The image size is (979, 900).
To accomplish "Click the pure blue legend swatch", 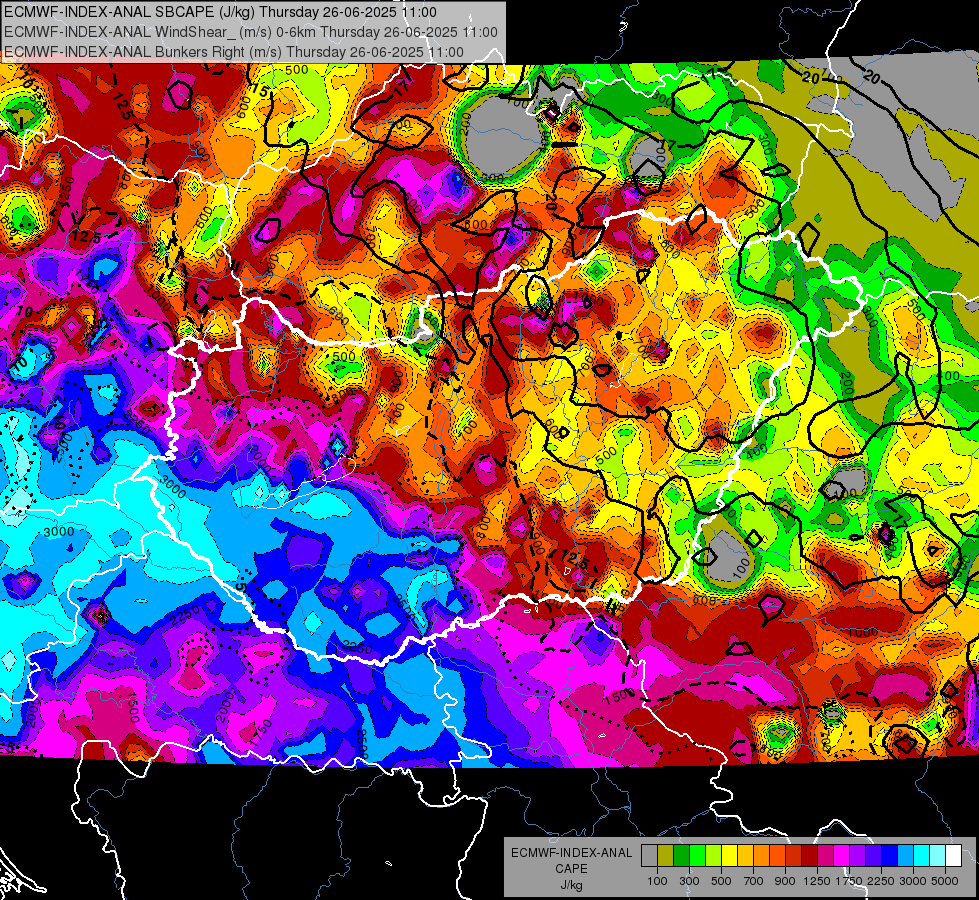I will [890, 856].
